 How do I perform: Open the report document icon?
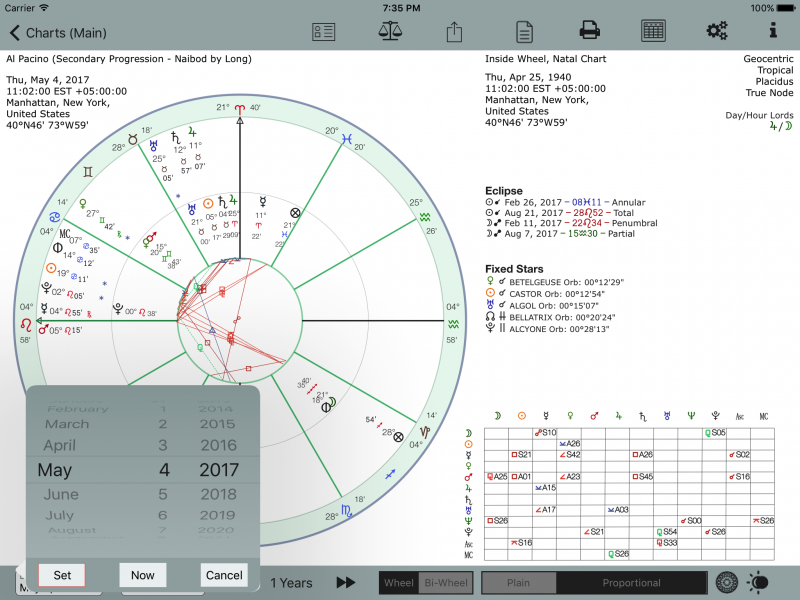coord(524,30)
